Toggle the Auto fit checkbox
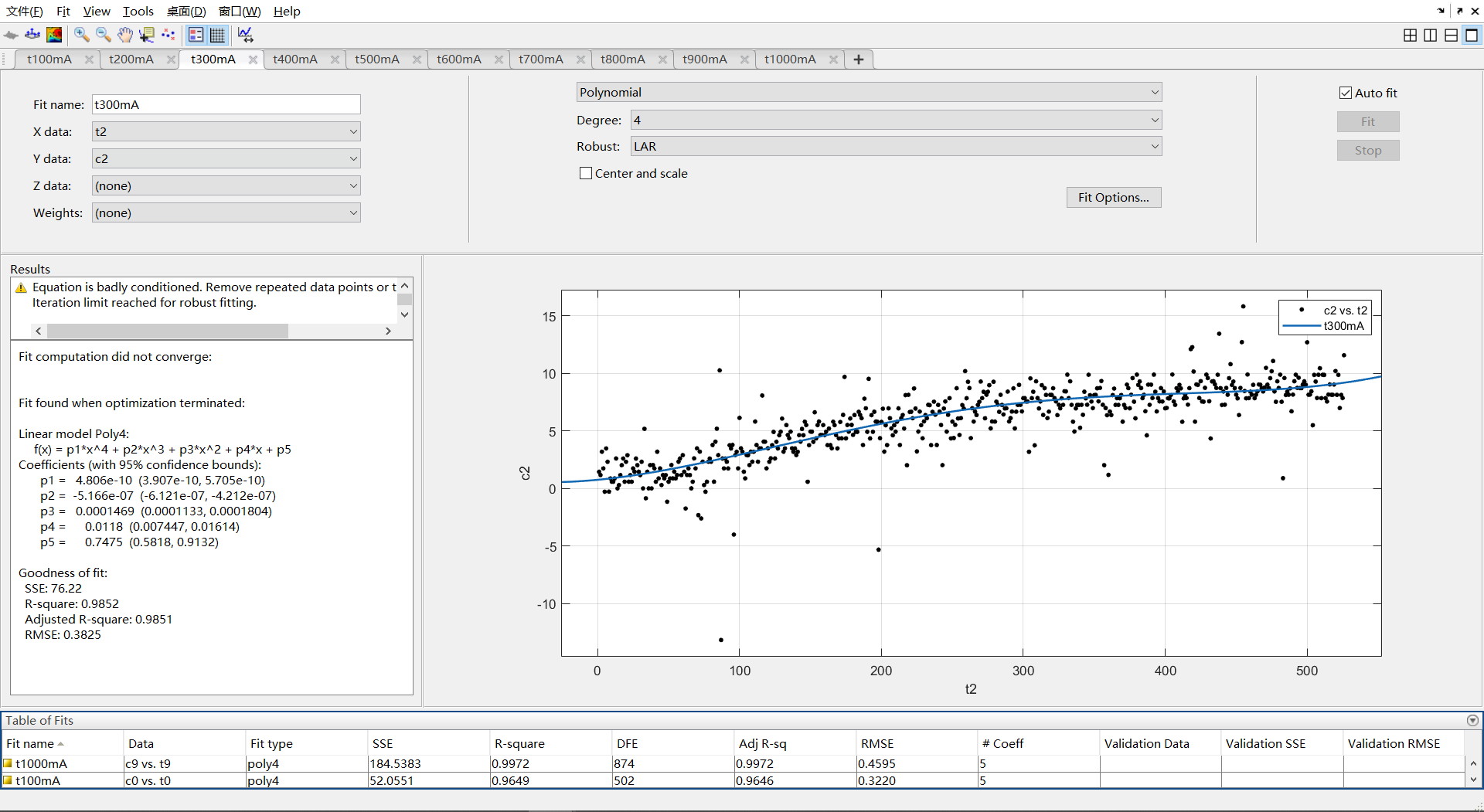Image resolution: width=1484 pixels, height=812 pixels. (1346, 93)
